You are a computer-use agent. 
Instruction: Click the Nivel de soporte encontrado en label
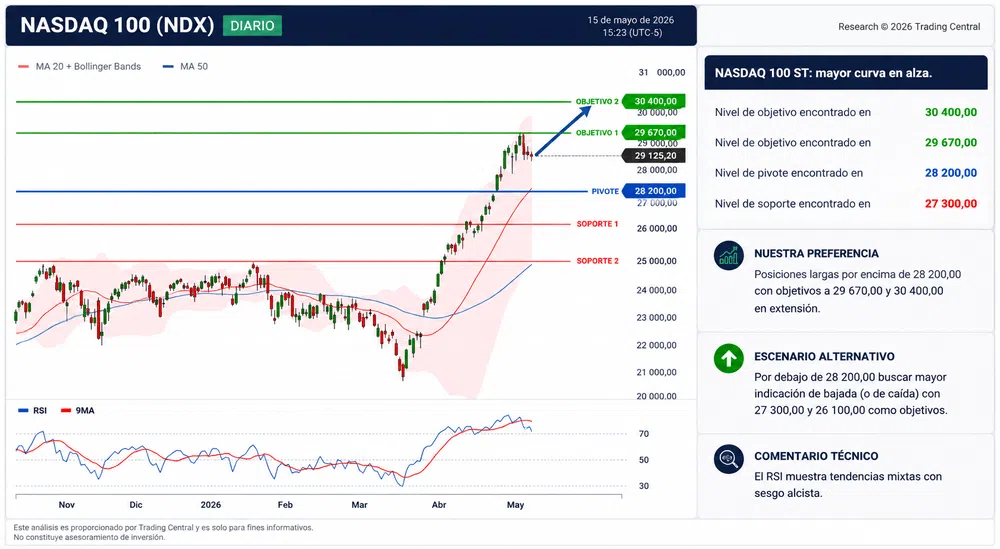point(793,203)
